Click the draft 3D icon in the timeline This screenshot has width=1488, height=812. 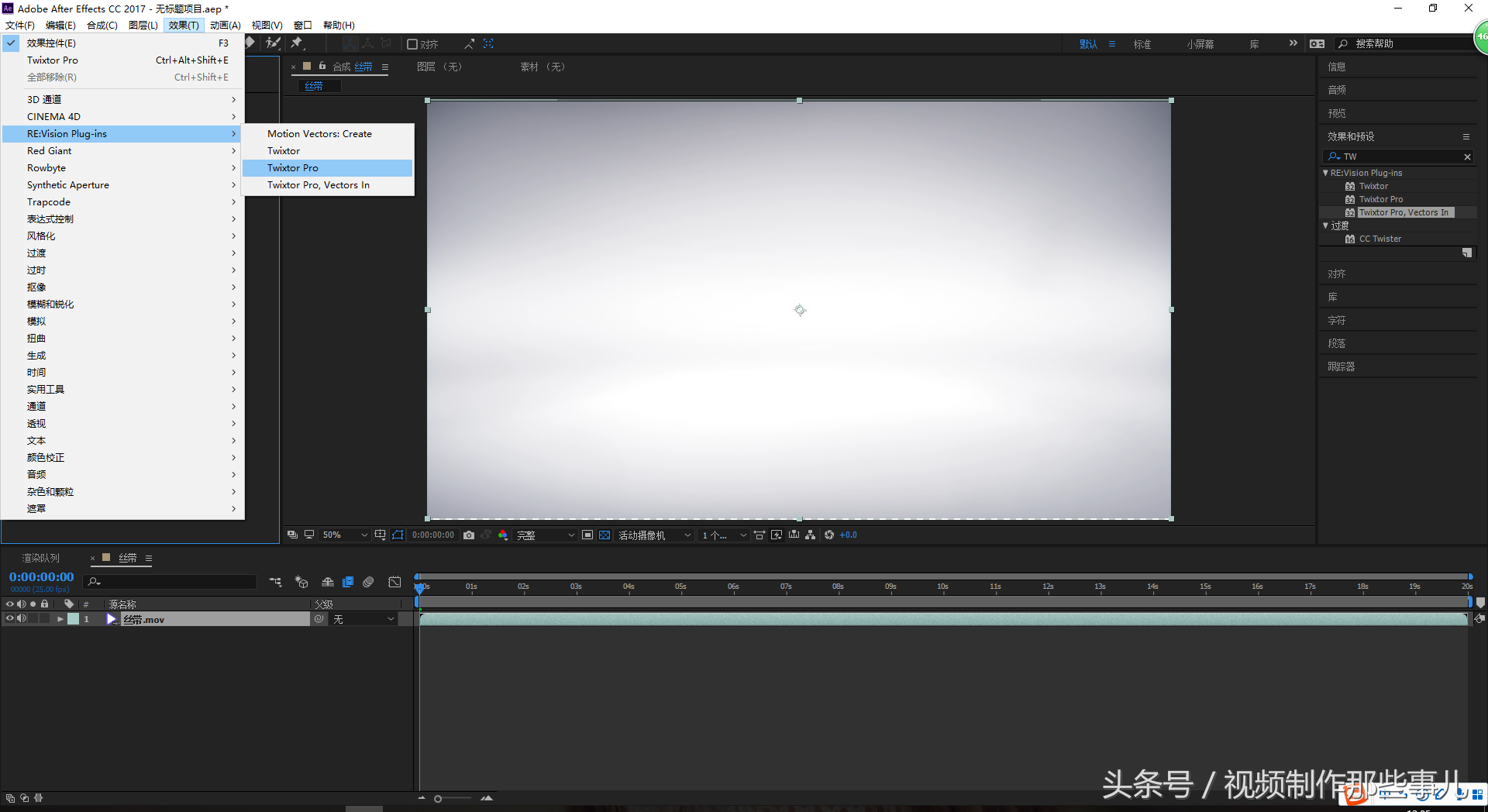tap(301, 582)
